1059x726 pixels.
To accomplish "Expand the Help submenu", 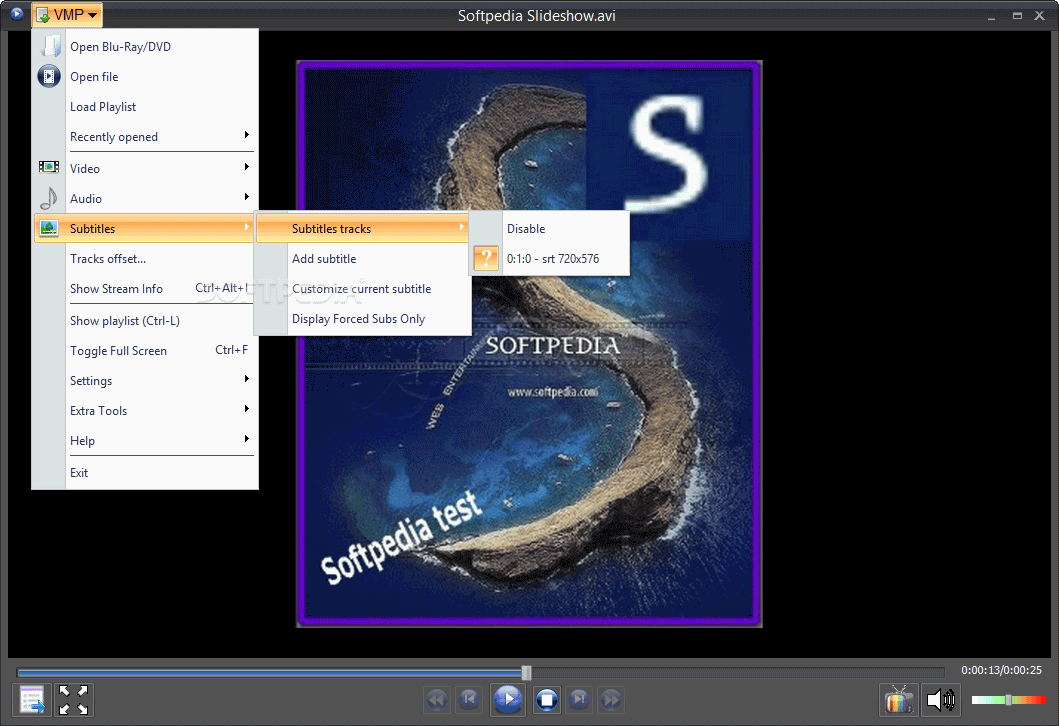I will click(145, 440).
